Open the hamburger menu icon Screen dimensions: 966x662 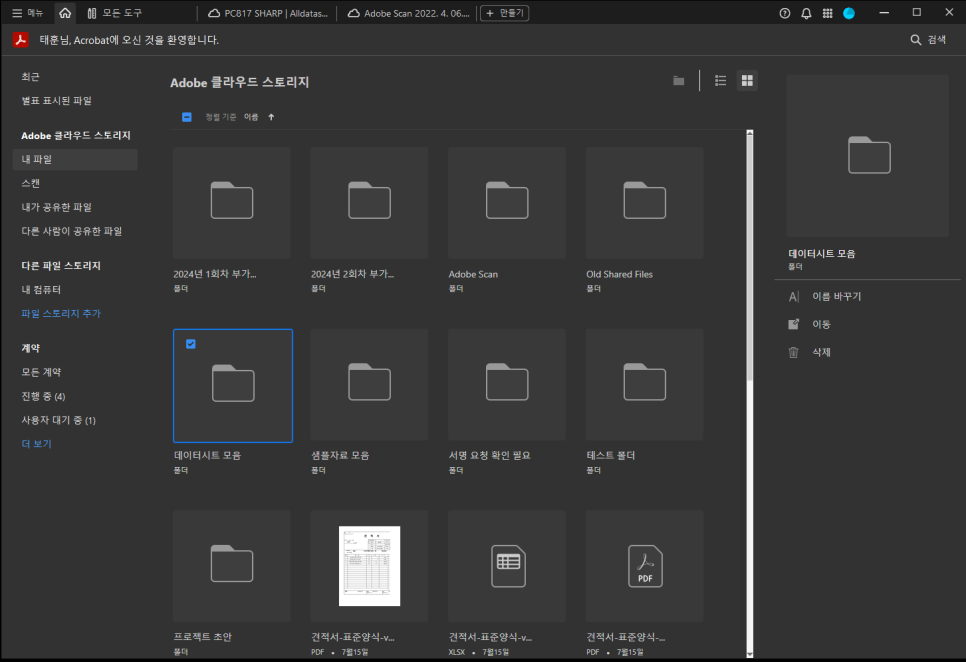click(17, 13)
